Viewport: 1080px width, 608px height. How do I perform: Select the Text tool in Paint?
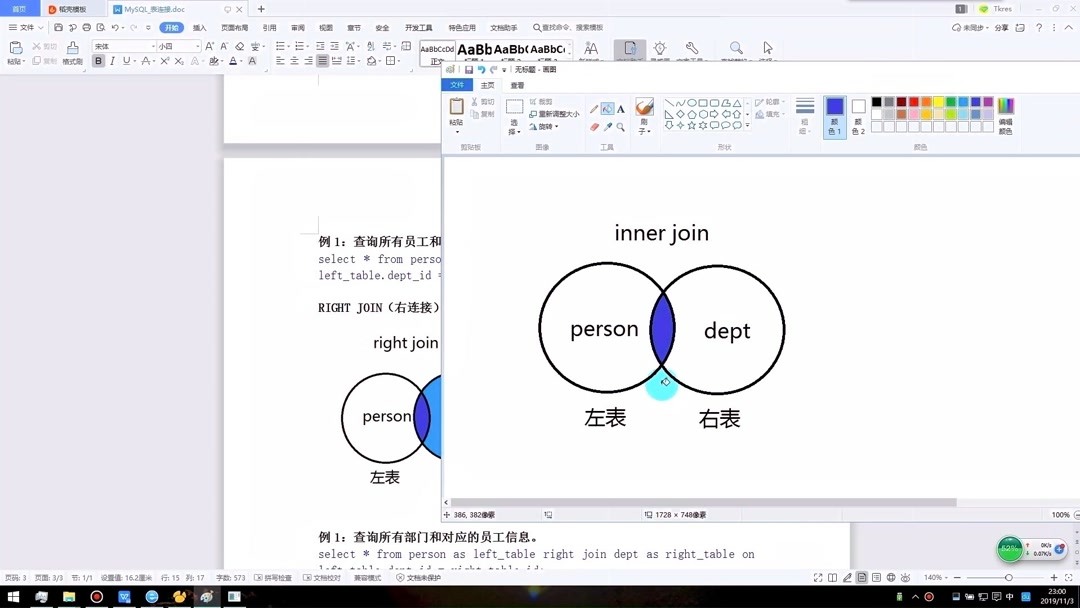620,108
